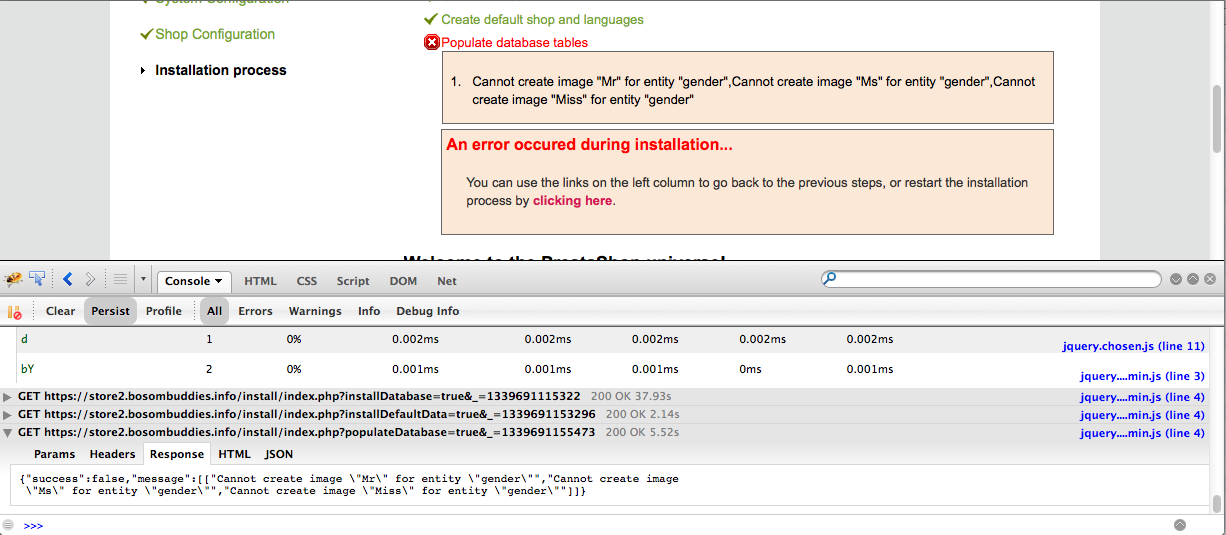Viewport: 1226px width, 535px height.
Task: Open the jquery....min.js (line 3) source link
Action: click(1142, 376)
